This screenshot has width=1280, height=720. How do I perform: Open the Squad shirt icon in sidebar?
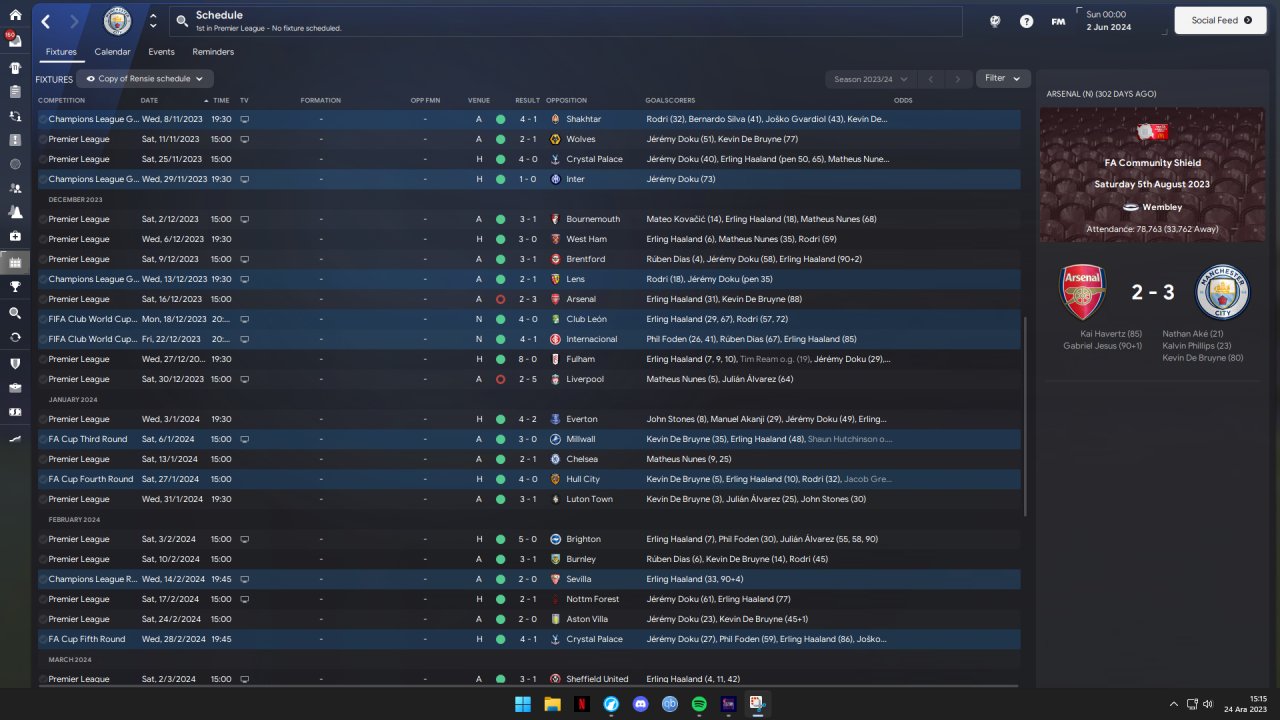pos(15,69)
